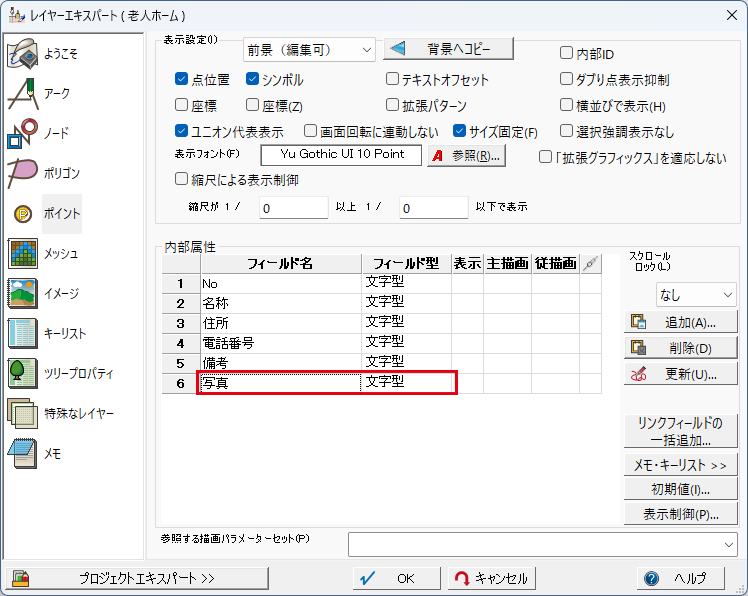Open ツリープロパティ tree icon
The width and height of the screenshot is (748, 596).
pos(23,373)
